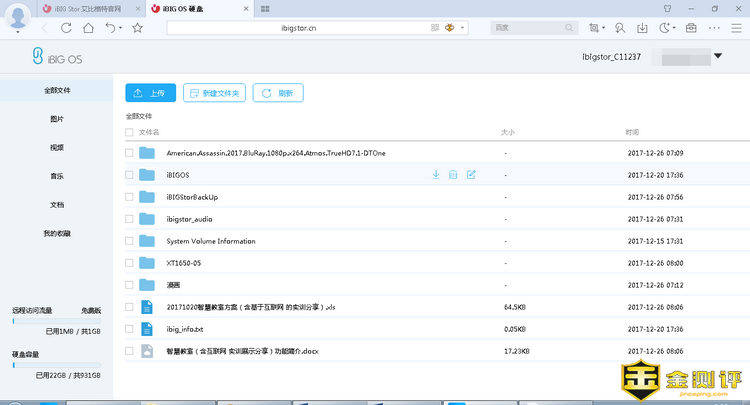
Task: Click the 硬盘容量 disk usage bar
Action: click(x=57, y=365)
